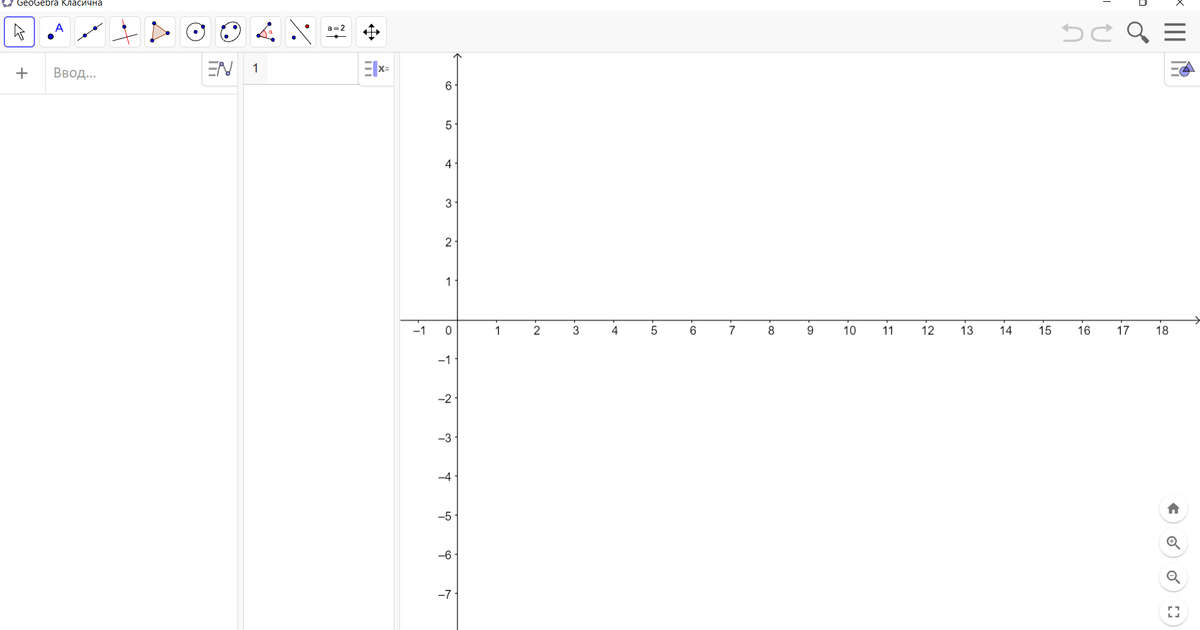
Task: Click the Redo button
Action: [1100, 32]
